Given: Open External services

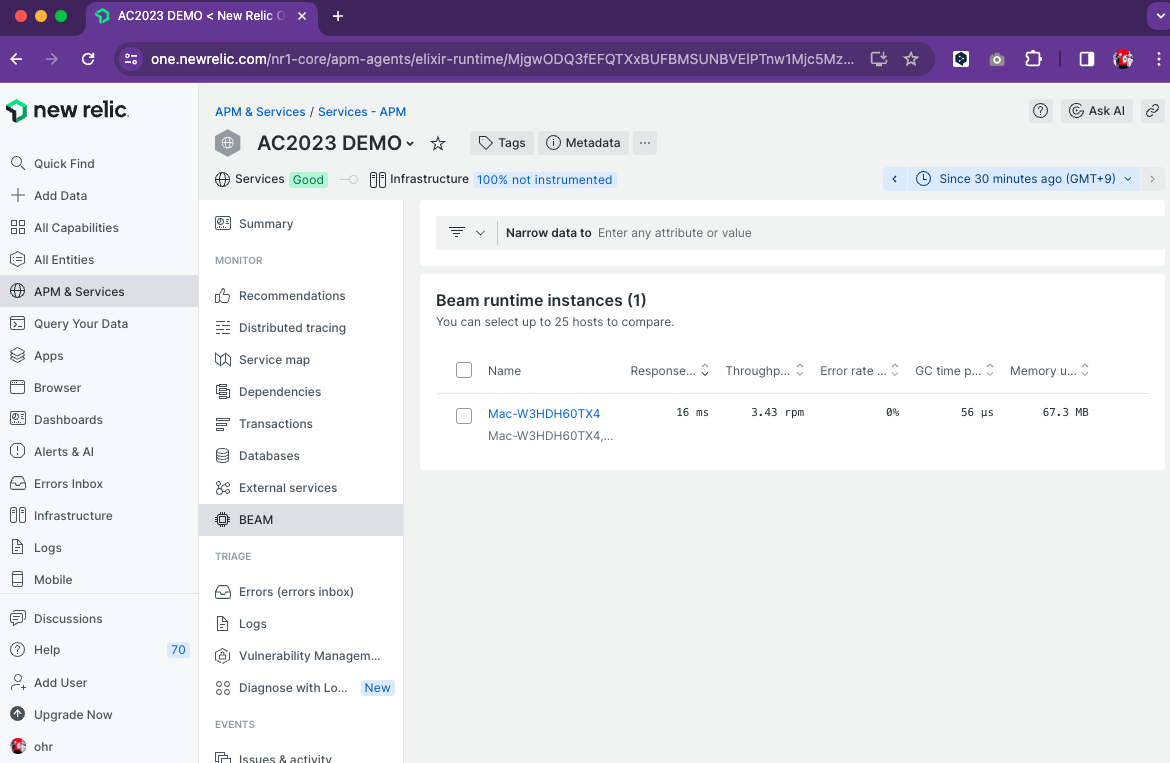Looking at the screenshot, I should point(275,488).
